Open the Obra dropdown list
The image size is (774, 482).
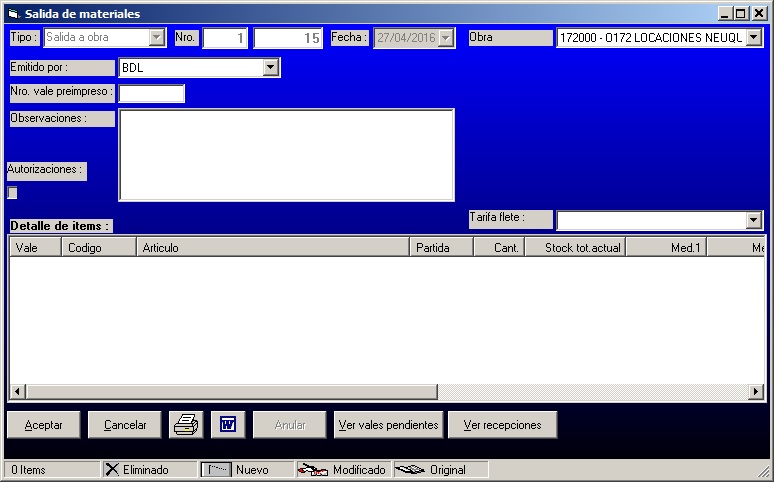click(754, 38)
